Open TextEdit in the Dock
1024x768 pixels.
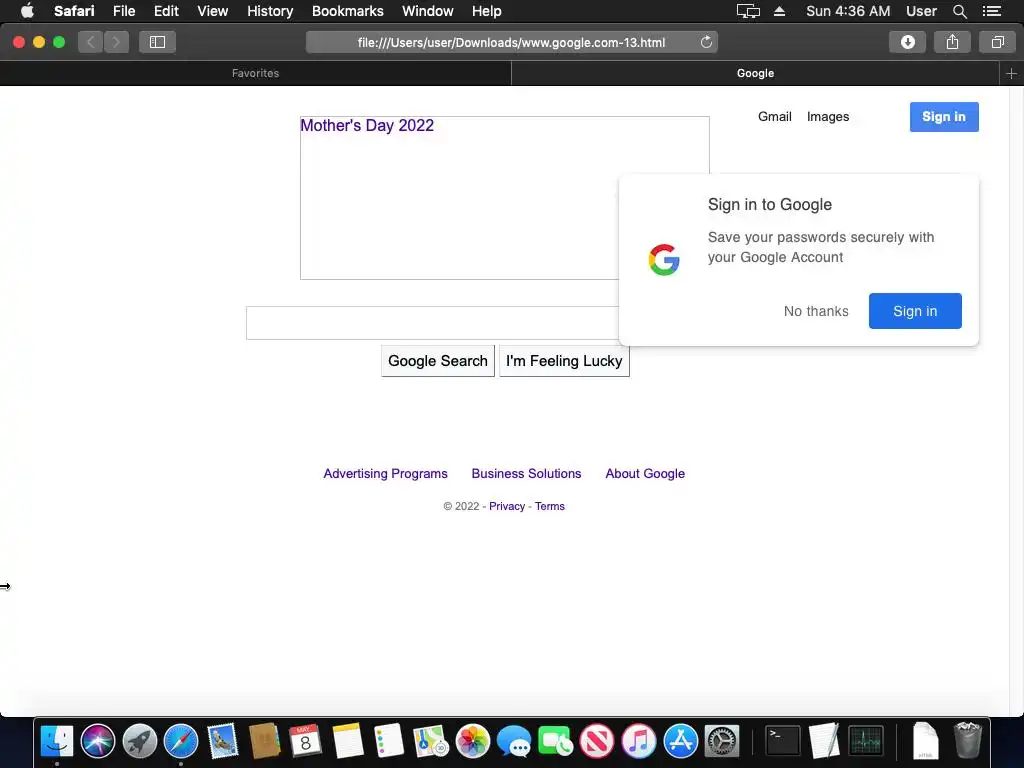point(824,741)
